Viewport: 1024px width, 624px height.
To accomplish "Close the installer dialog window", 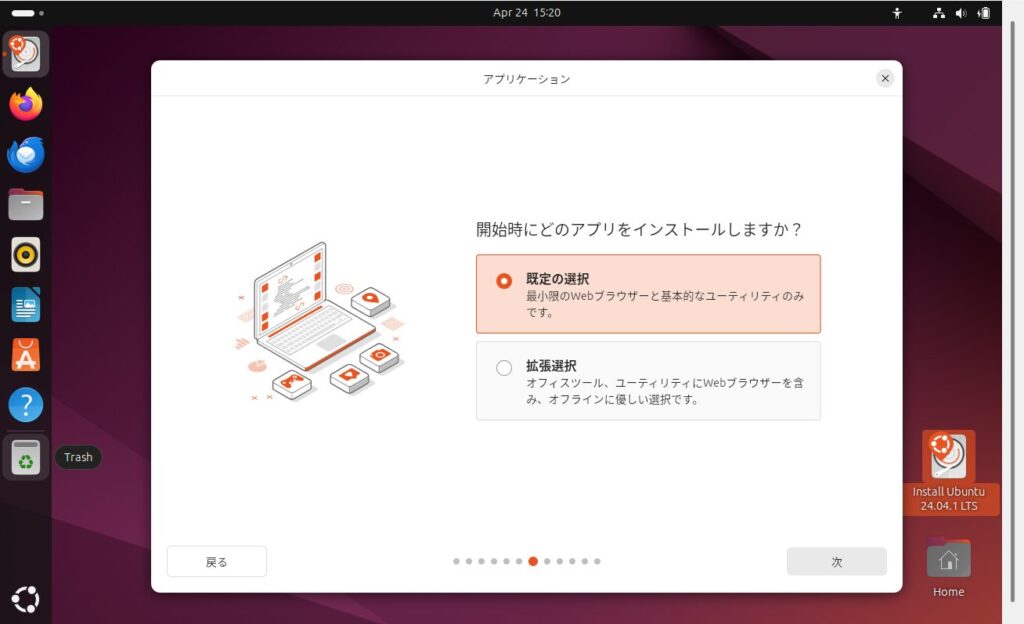I will click(x=885, y=78).
